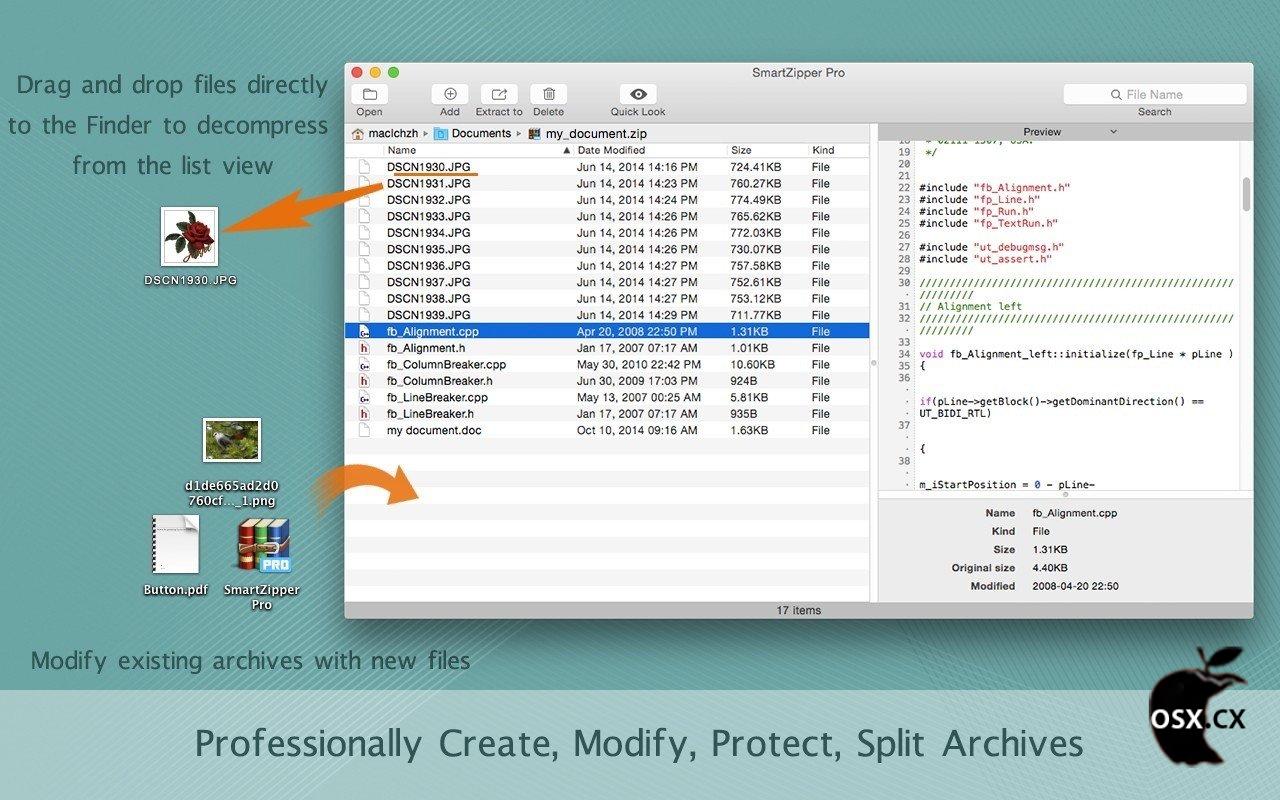
Task: Click inside the File Name search field
Action: [1154, 94]
